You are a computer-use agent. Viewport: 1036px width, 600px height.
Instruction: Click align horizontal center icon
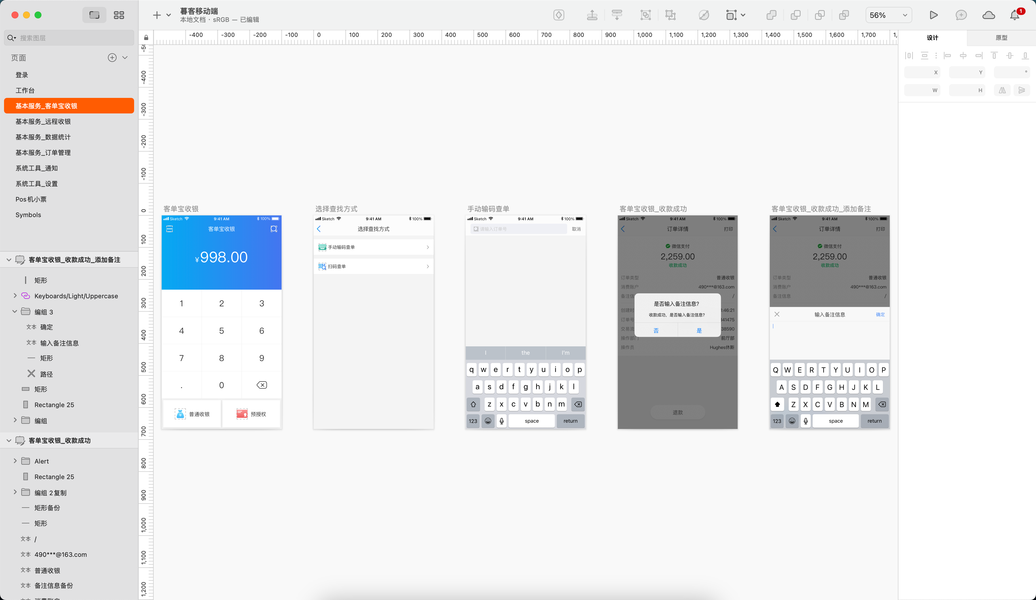point(963,56)
